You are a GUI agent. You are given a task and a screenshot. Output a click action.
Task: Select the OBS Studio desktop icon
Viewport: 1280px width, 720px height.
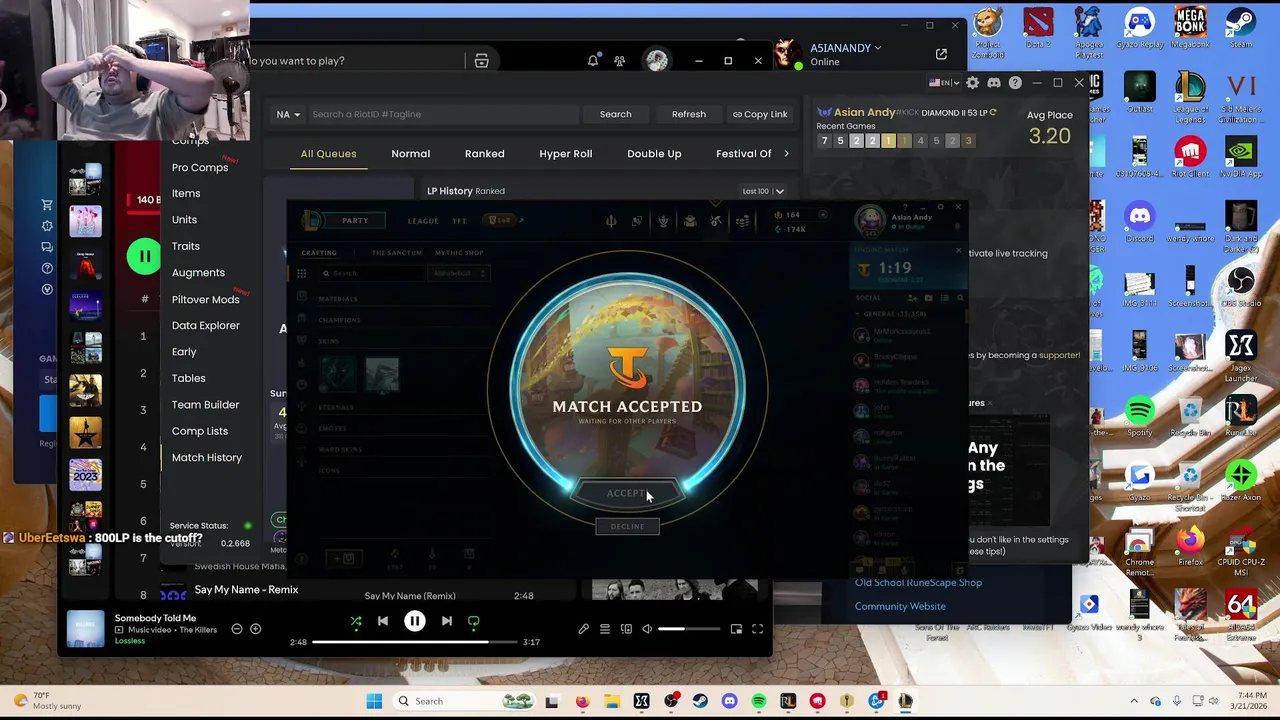click(x=1241, y=285)
